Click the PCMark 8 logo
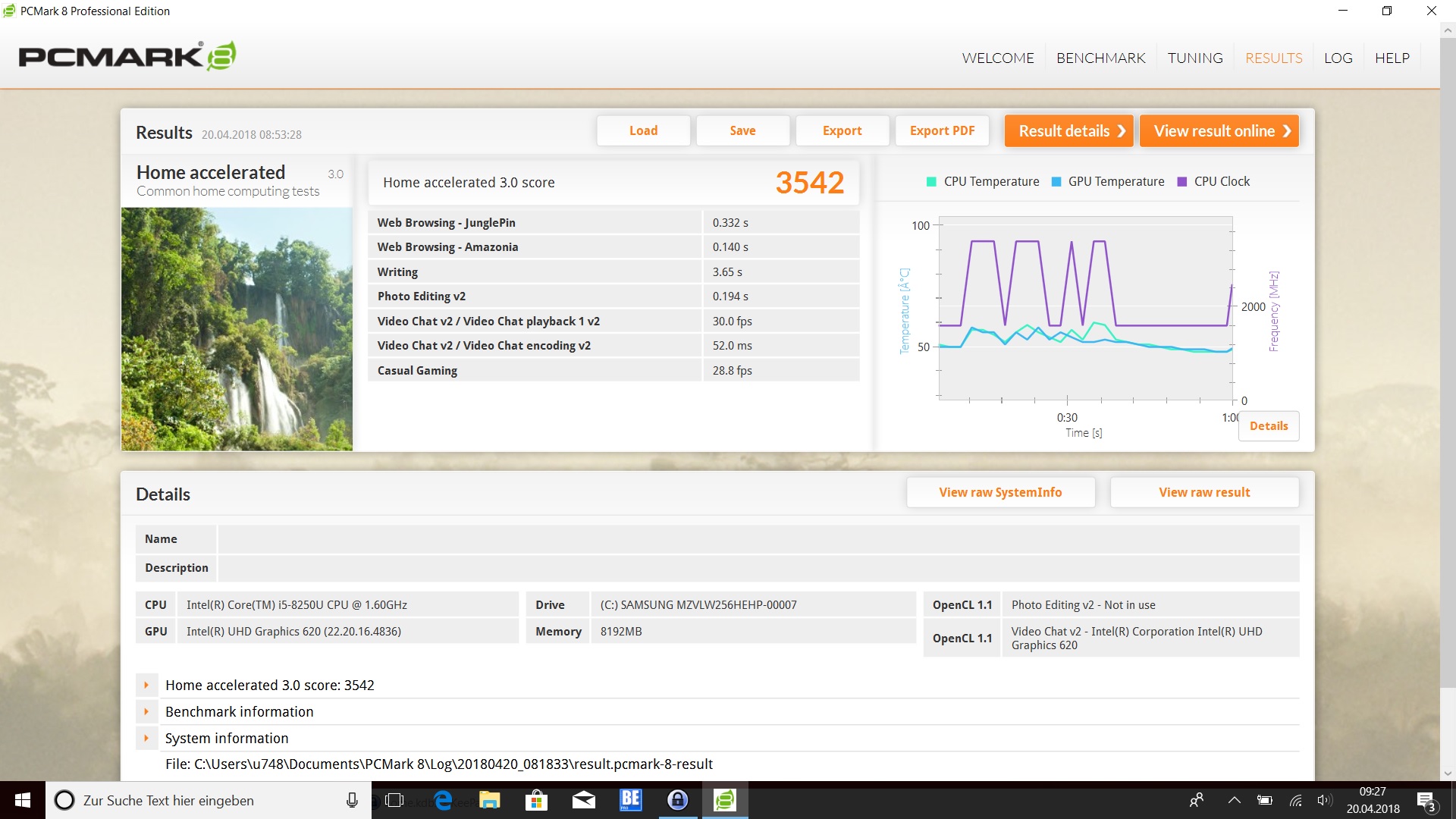Viewport: 1456px width, 819px height. (127, 56)
